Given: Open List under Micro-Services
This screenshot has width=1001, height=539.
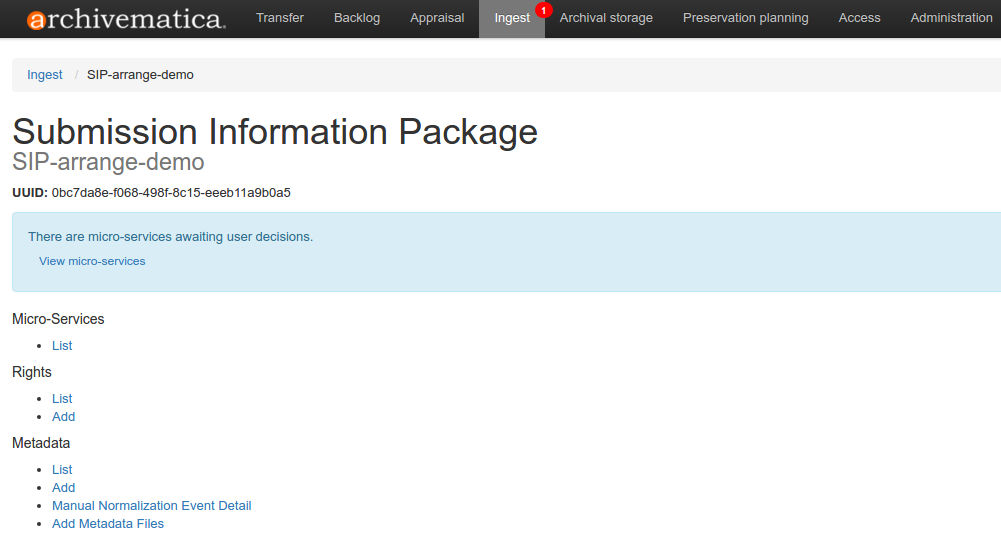Looking at the screenshot, I should [62, 346].
